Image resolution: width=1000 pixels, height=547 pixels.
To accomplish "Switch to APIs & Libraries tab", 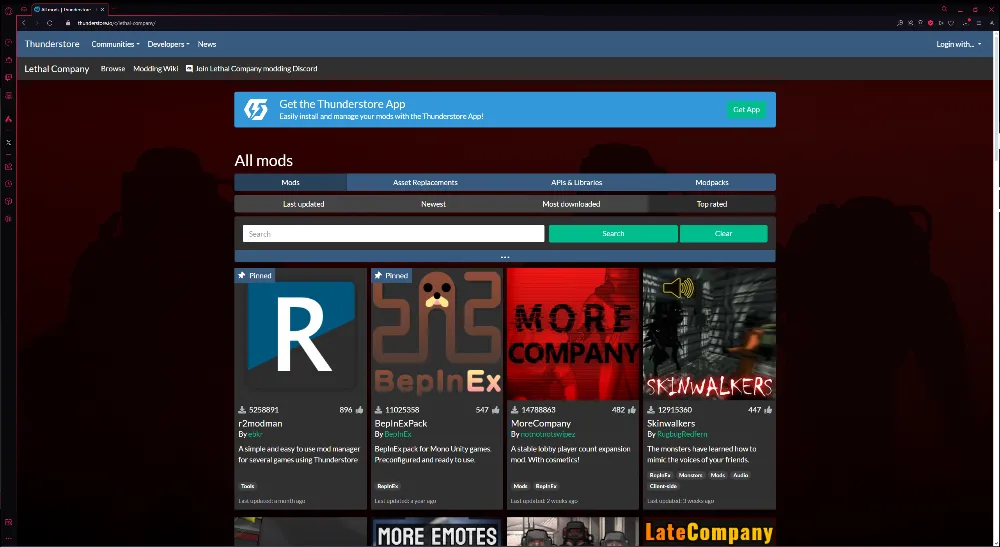I will click(577, 182).
